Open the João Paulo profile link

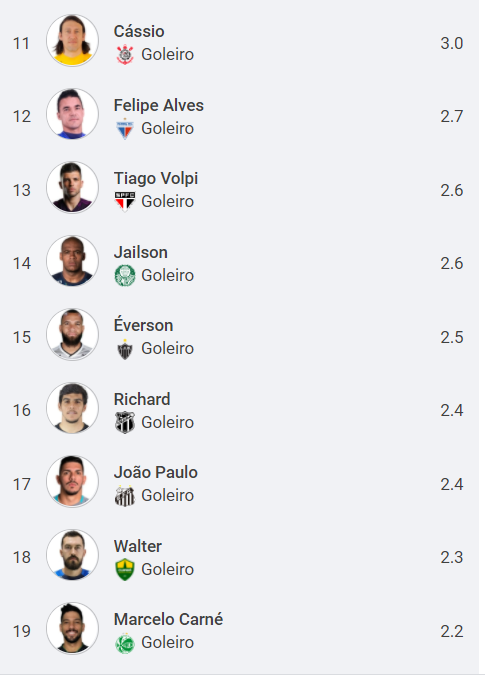(156, 473)
